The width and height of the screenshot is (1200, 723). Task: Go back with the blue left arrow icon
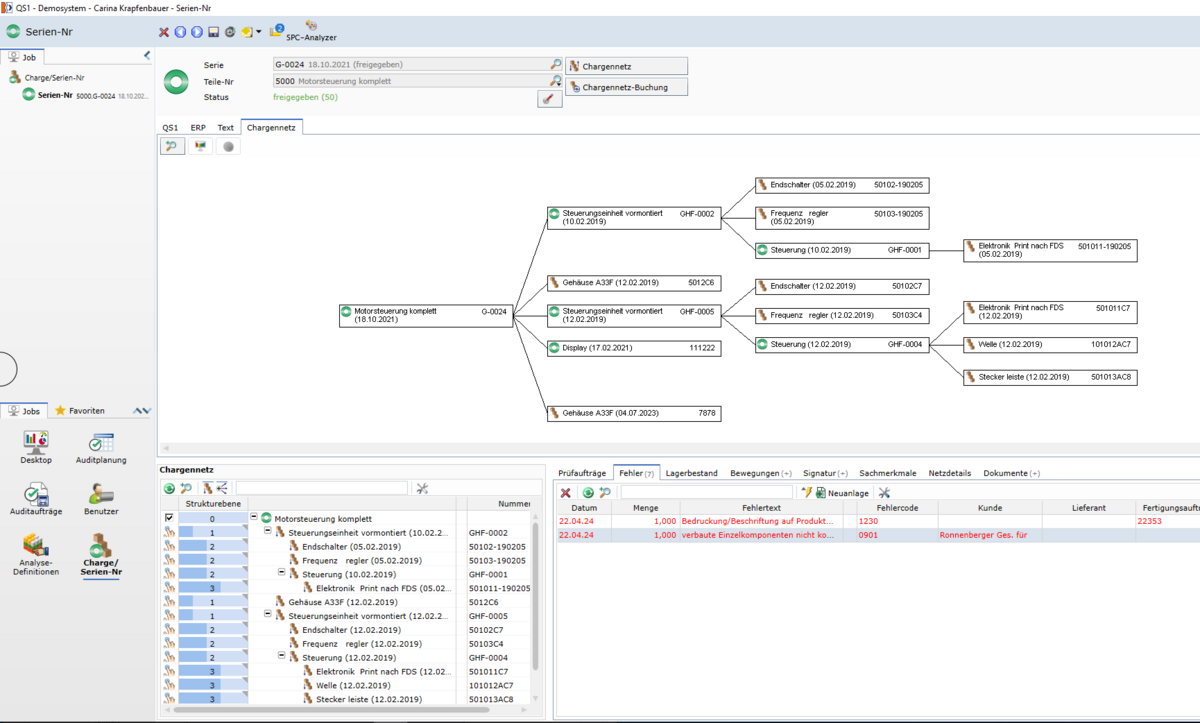pos(180,32)
